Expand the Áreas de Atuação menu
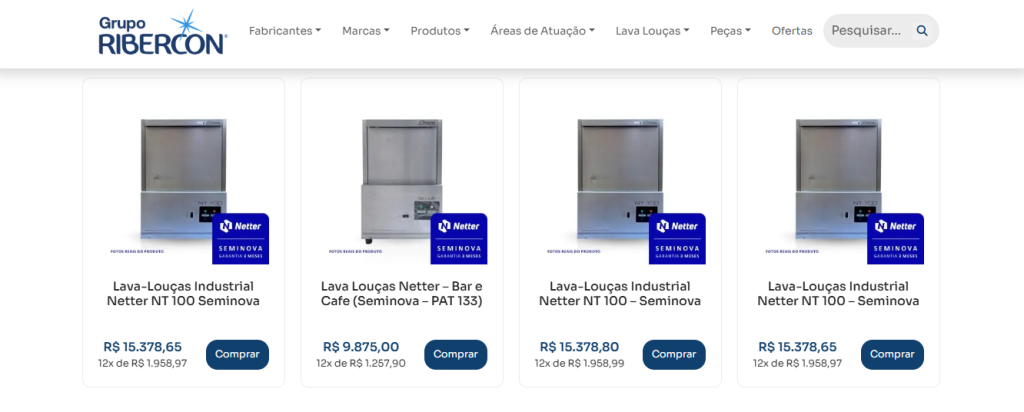 tap(542, 31)
